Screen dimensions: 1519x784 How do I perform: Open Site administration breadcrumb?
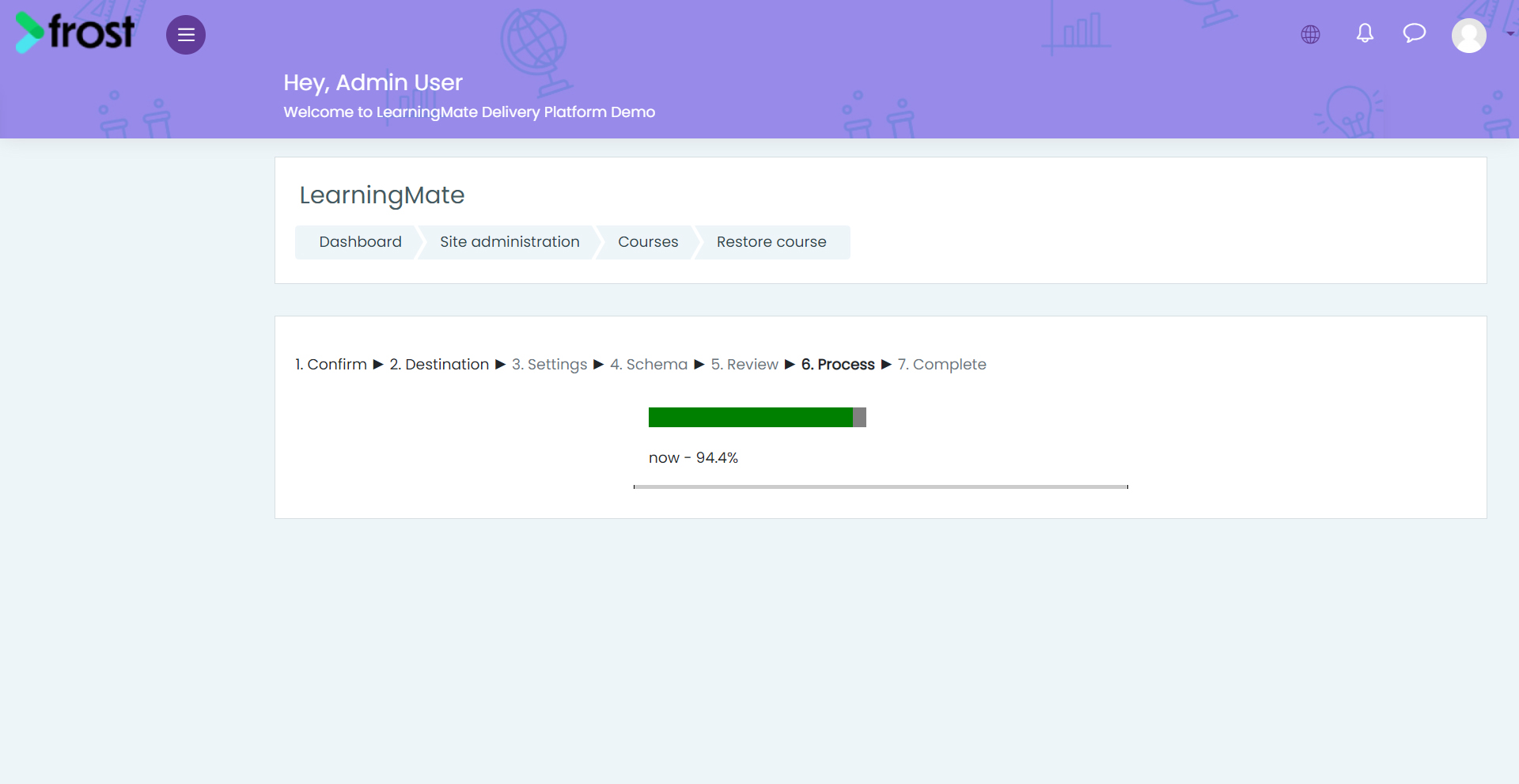(509, 242)
